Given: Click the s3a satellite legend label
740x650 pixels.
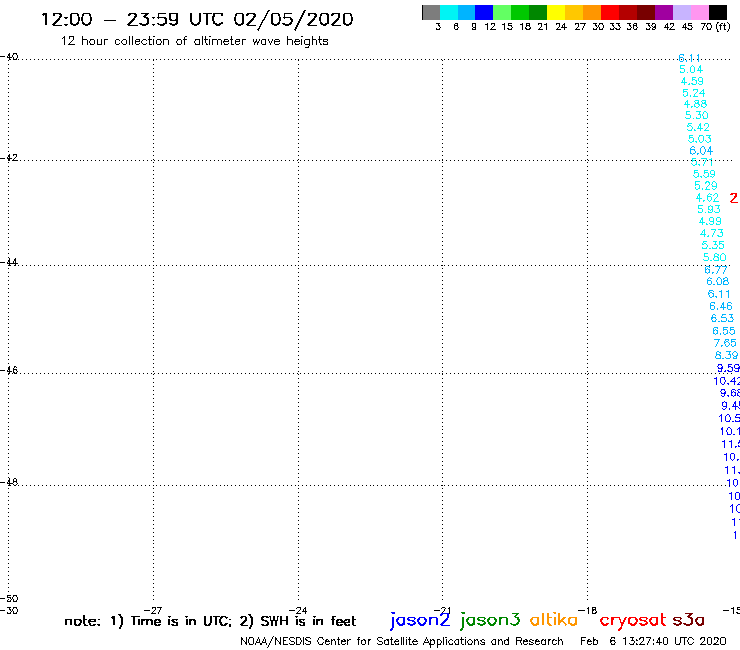Looking at the screenshot, I should pos(688,620).
